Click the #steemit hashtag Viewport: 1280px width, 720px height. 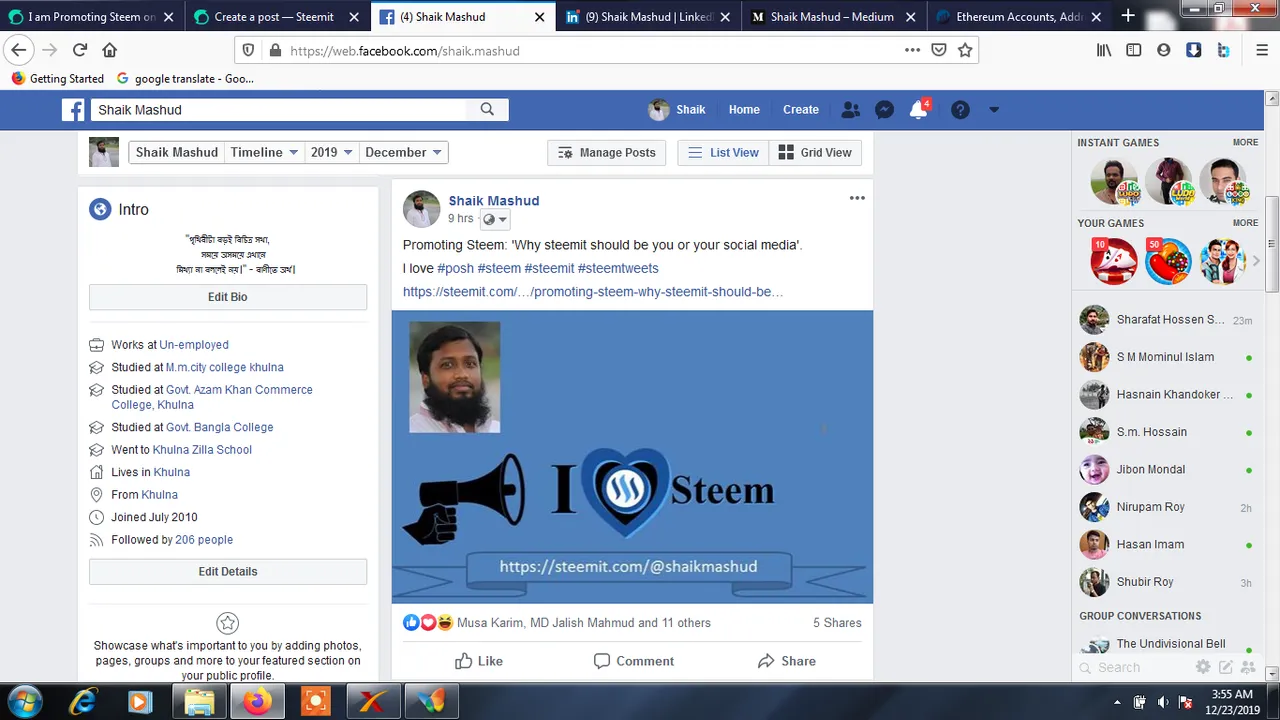[549, 268]
